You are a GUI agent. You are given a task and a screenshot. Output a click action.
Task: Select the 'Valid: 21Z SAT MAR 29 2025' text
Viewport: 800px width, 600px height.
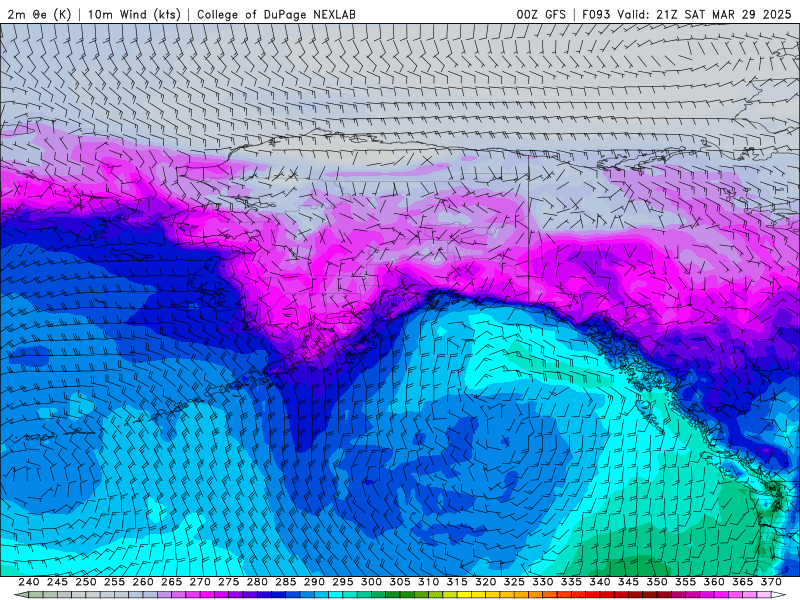[x=704, y=14]
